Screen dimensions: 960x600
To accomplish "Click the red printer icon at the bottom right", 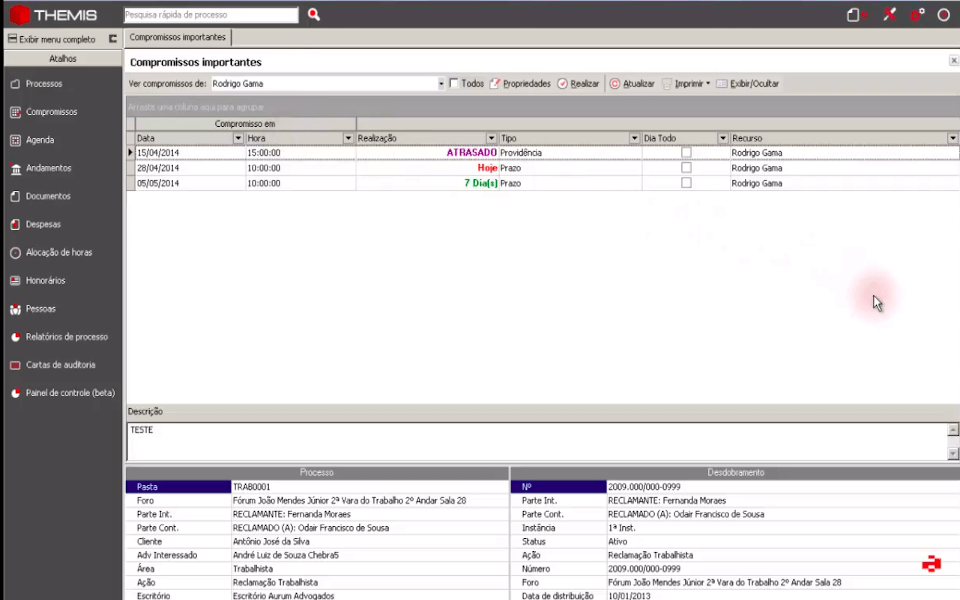I will pos(931,563).
